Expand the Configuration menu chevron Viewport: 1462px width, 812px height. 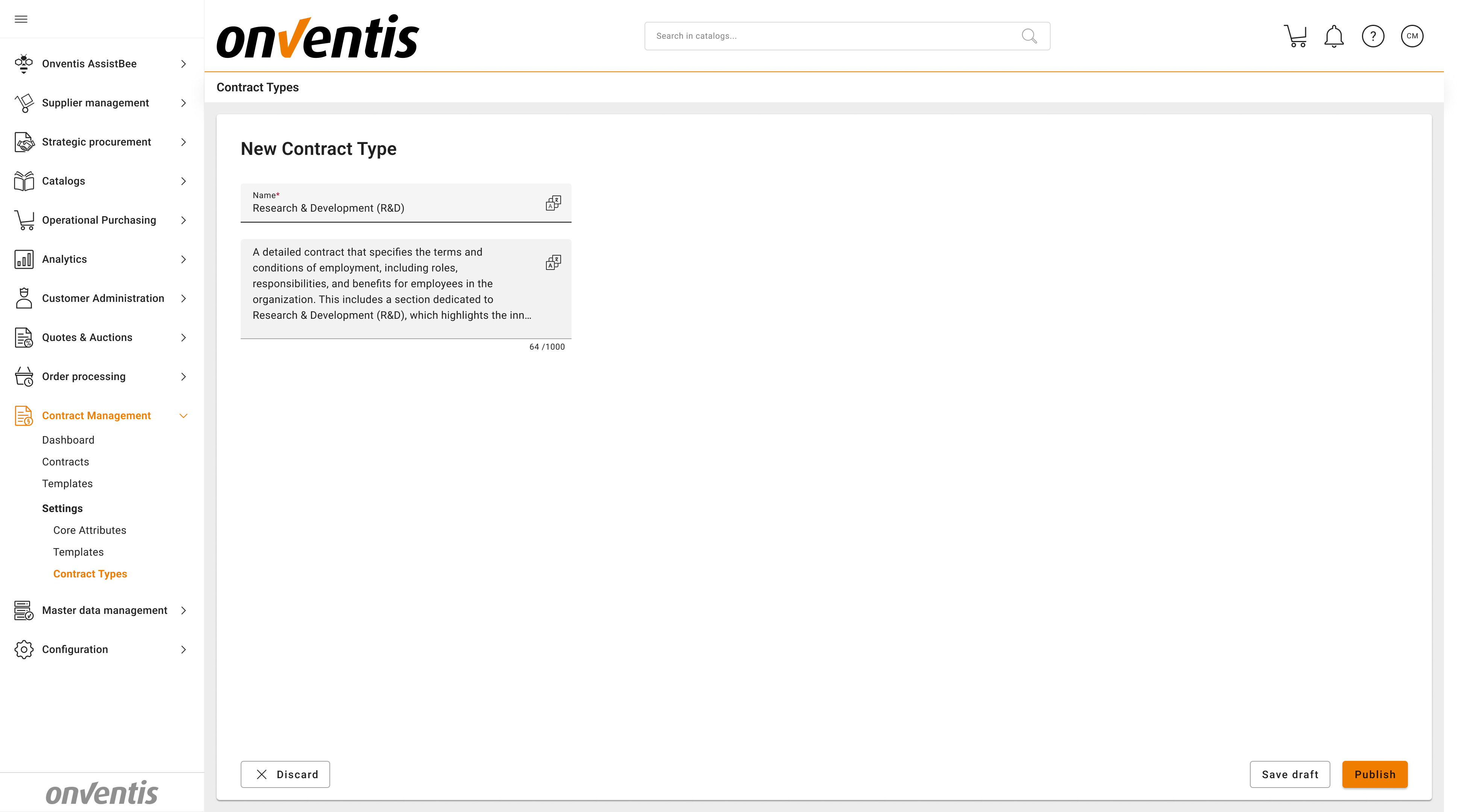(x=184, y=650)
